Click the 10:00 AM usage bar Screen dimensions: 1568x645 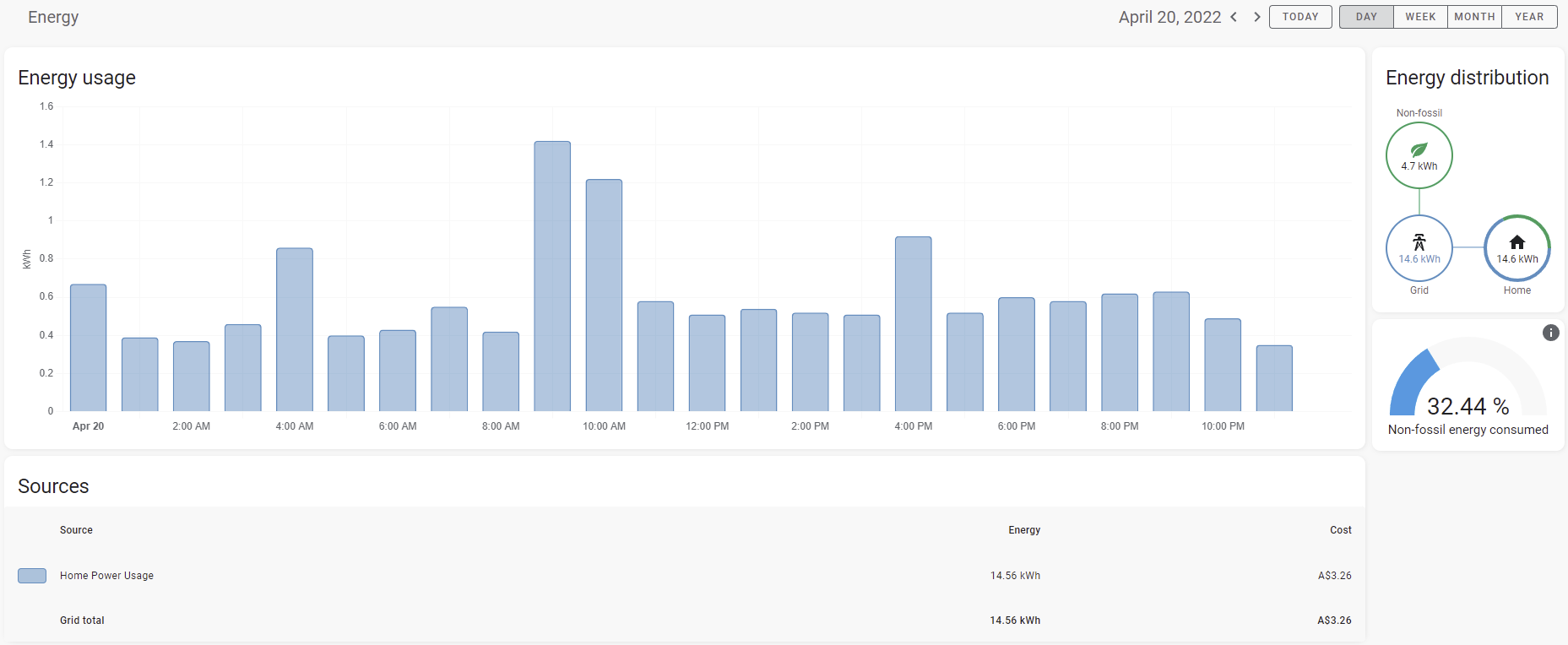click(604, 295)
